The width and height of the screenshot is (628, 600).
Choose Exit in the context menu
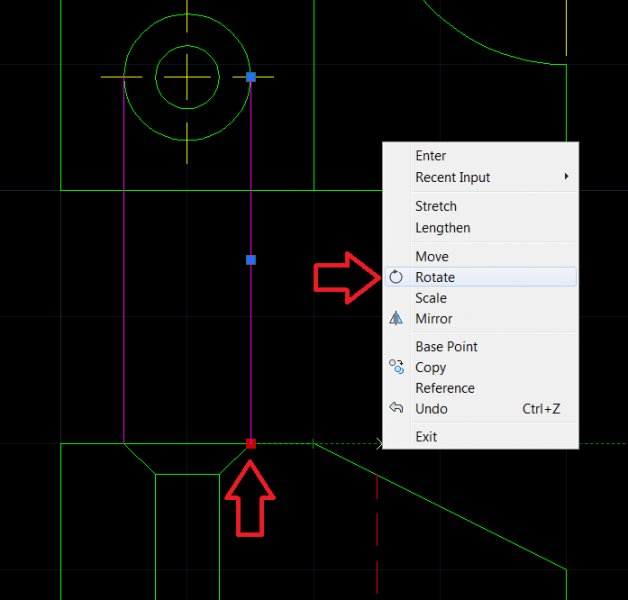pos(480,437)
